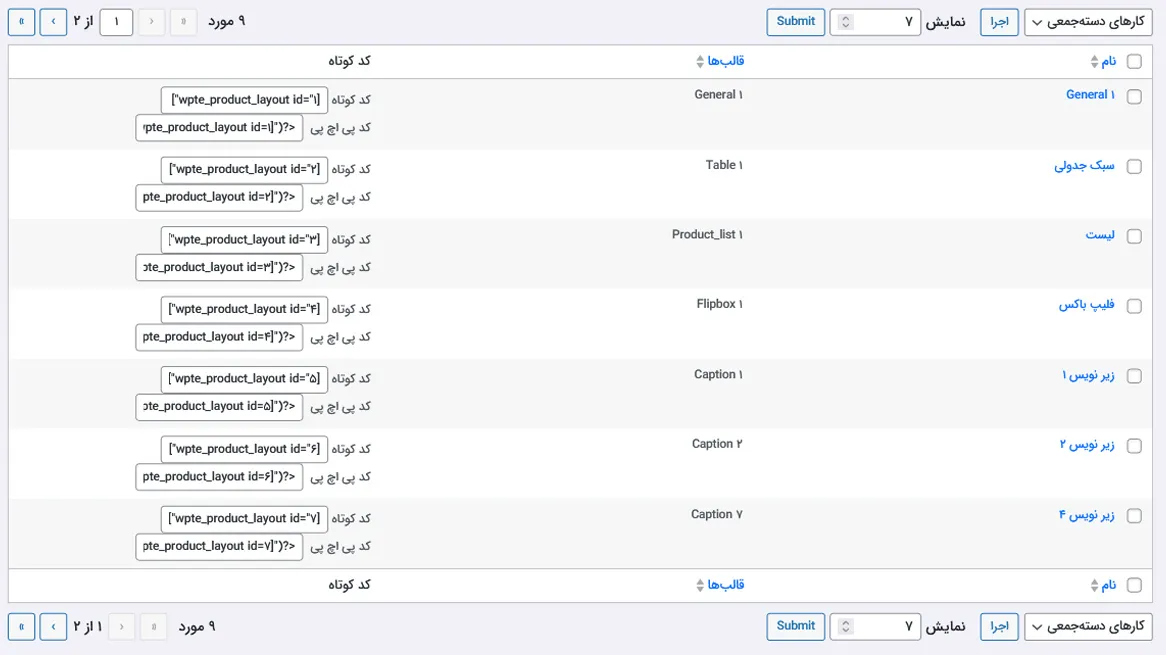Open the لیست layout link
Image resolution: width=1166 pixels, height=655 pixels.
click(x=1100, y=235)
